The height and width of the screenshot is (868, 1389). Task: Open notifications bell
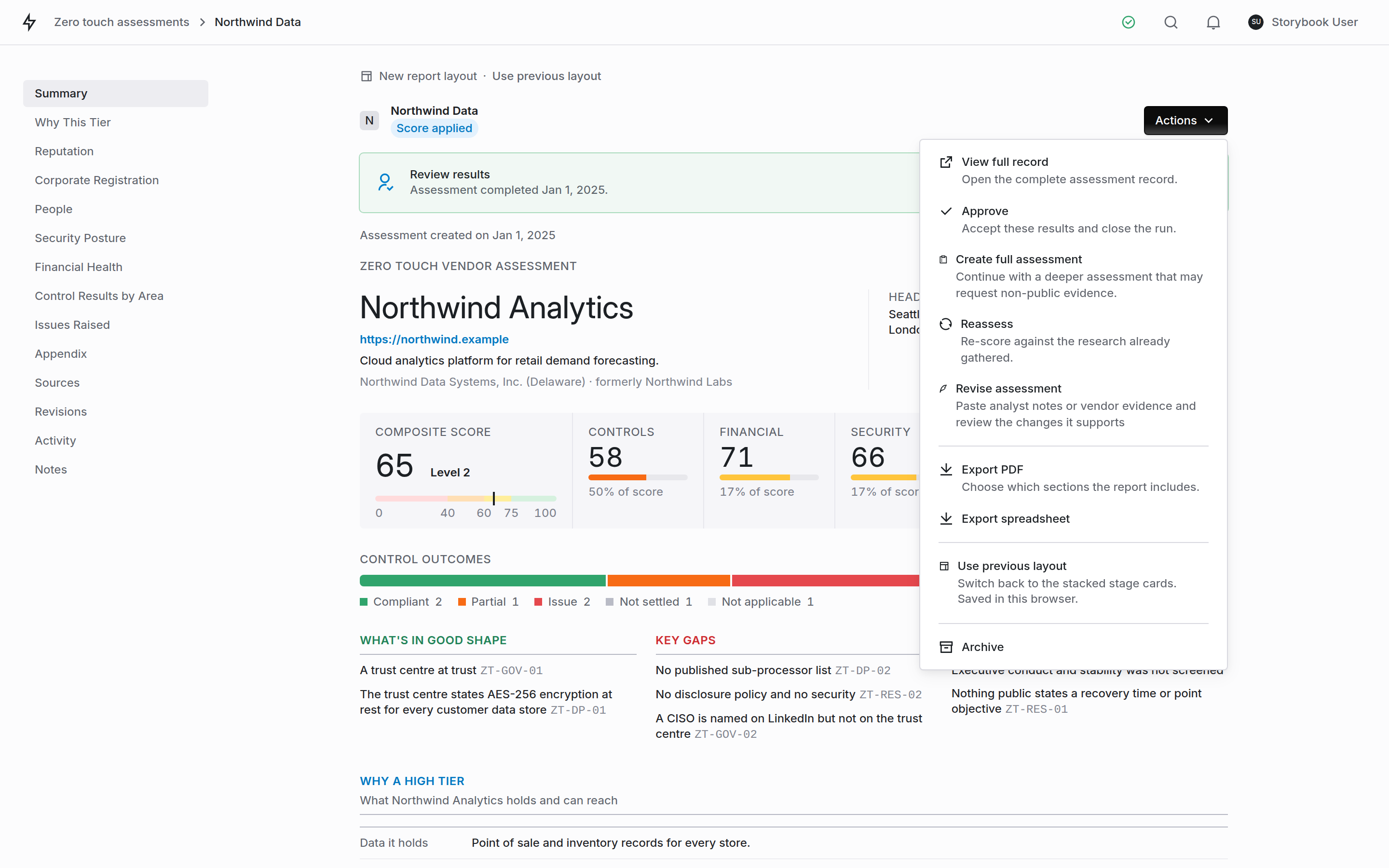click(x=1213, y=22)
